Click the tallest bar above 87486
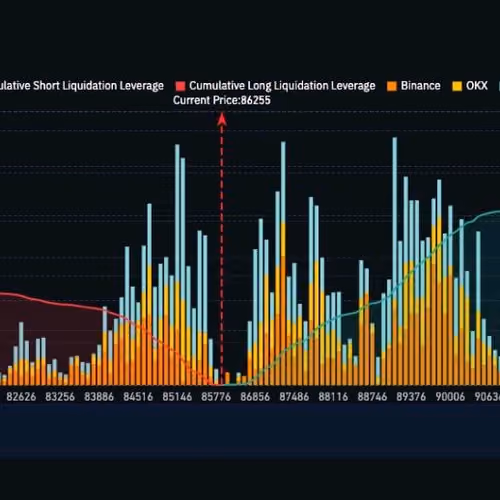The width and height of the screenshot is (500, 500). (283, 263)
